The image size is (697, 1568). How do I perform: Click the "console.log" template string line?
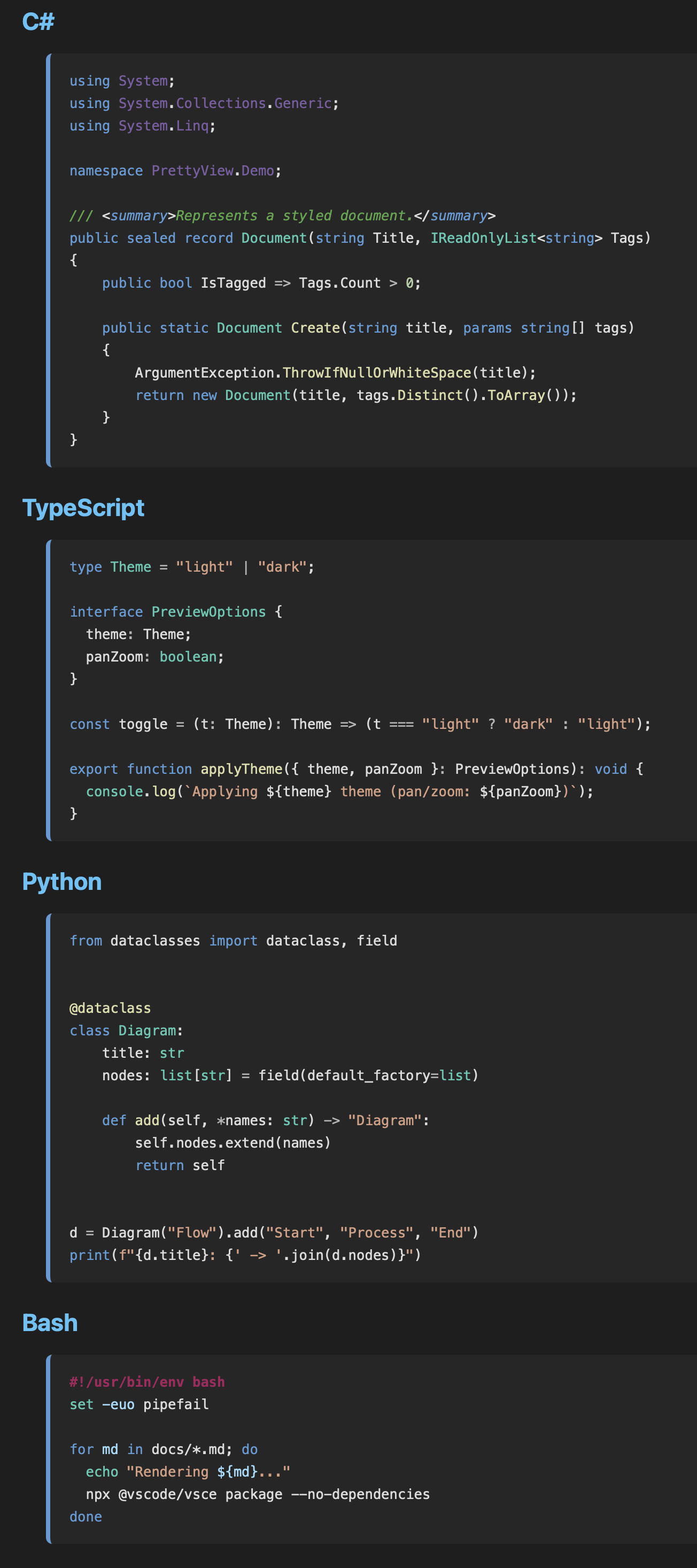339,792
